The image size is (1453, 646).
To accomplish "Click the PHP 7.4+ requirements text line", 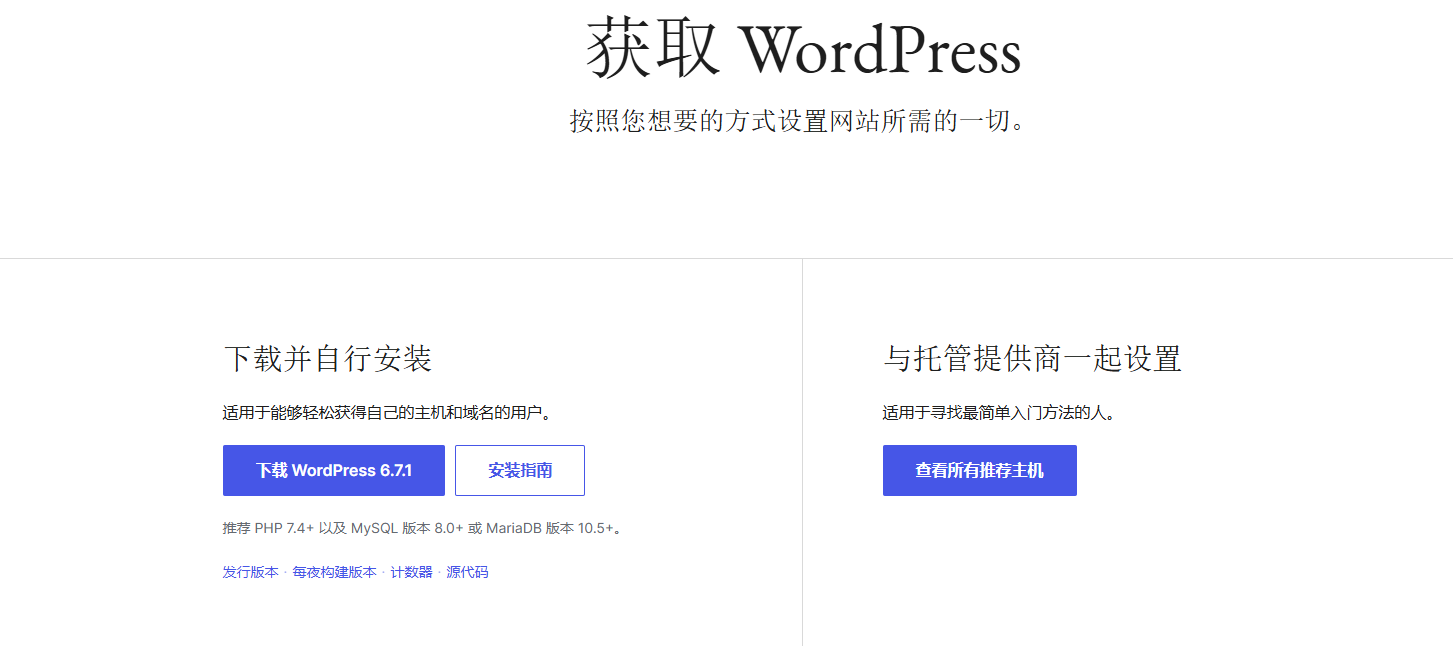I will coord(424,528).
